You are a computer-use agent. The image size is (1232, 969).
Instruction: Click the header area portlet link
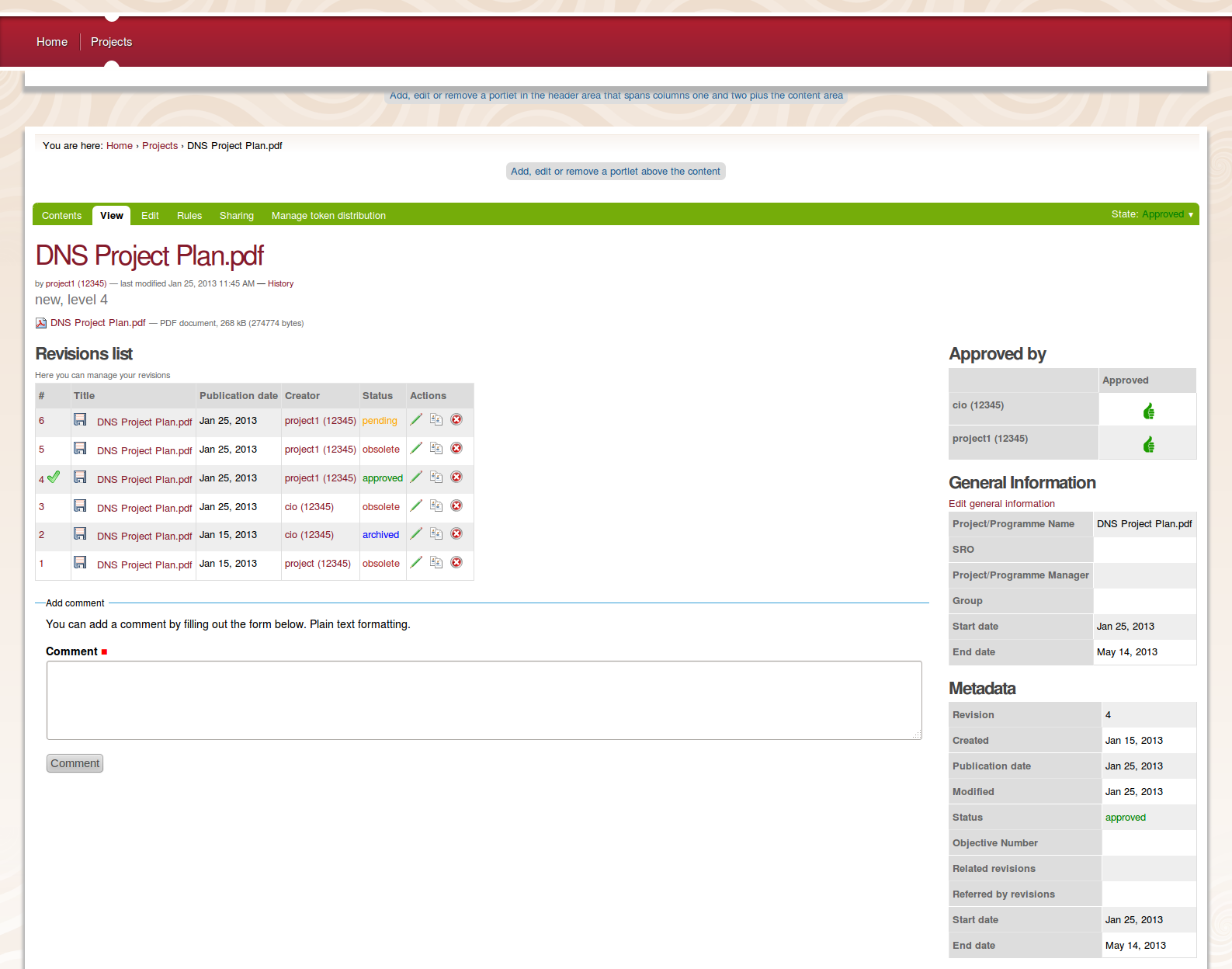coord(616,96)
